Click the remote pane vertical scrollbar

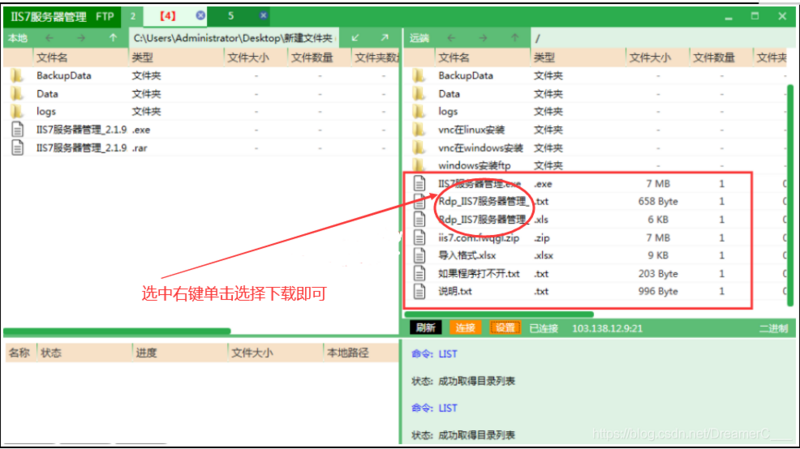[791, 195]
